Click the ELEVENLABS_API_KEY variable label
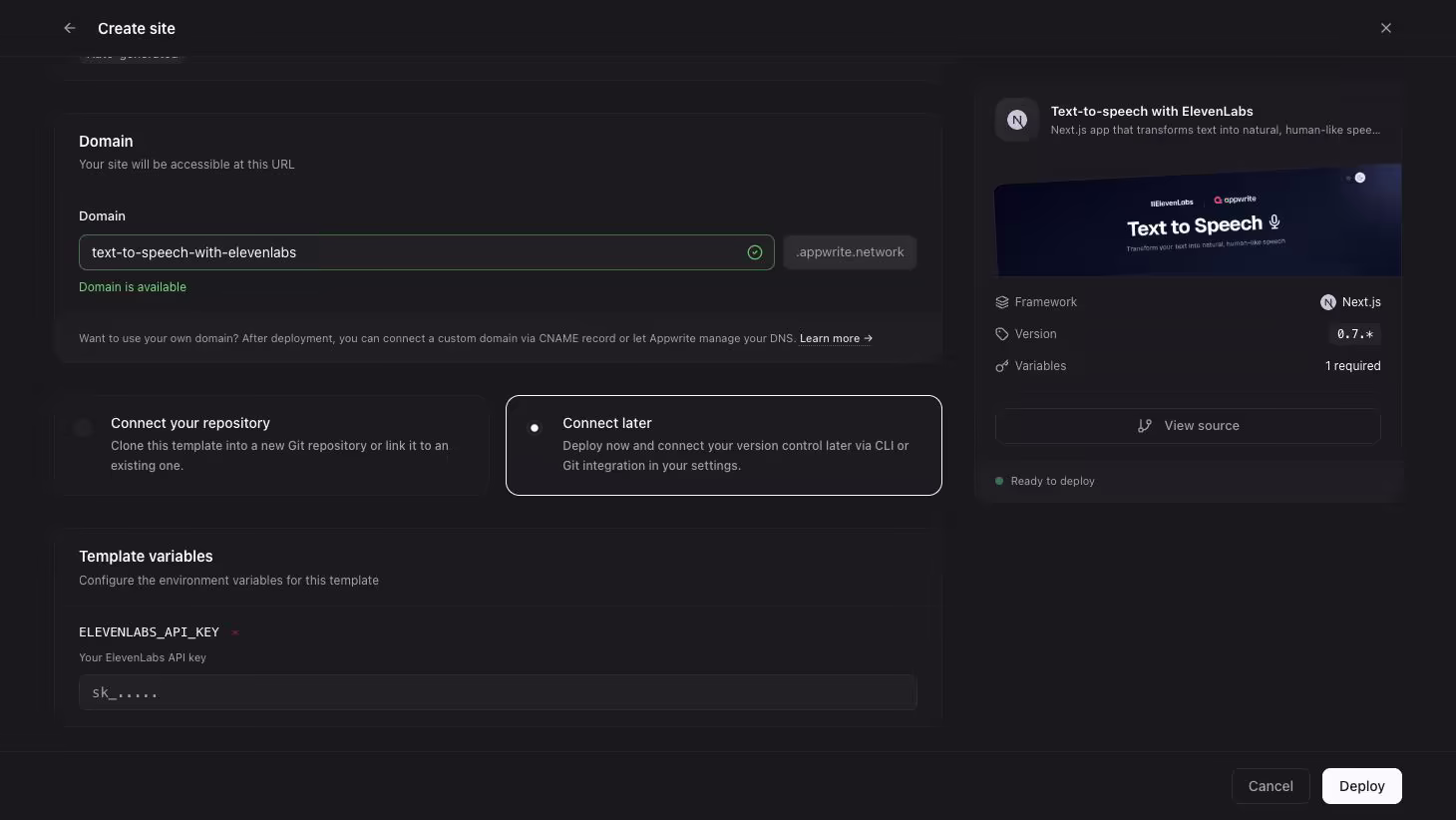Screen dimensions: 1456x820 coord(149,632)
